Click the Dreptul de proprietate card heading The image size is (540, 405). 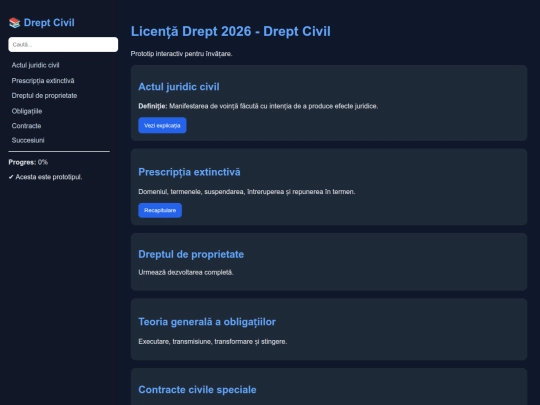click(191, 254)
